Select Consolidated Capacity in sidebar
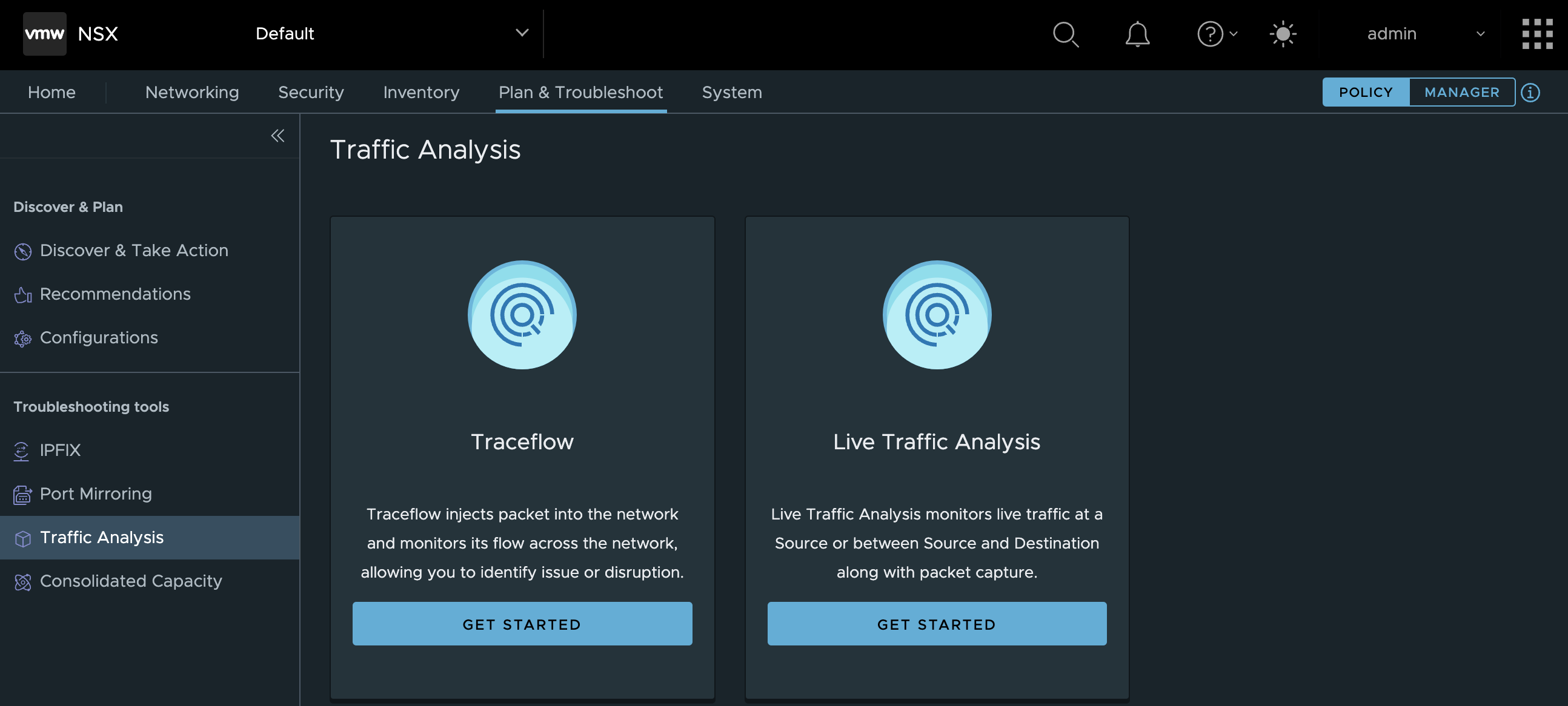 click(x=130, y=581)
